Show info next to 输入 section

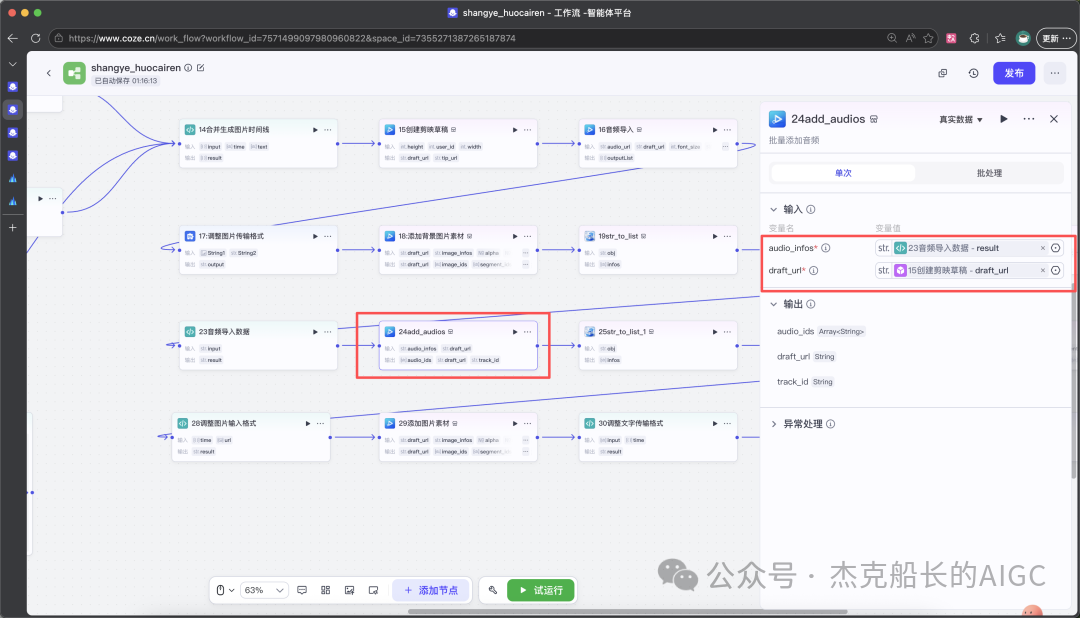coord(811,209)
